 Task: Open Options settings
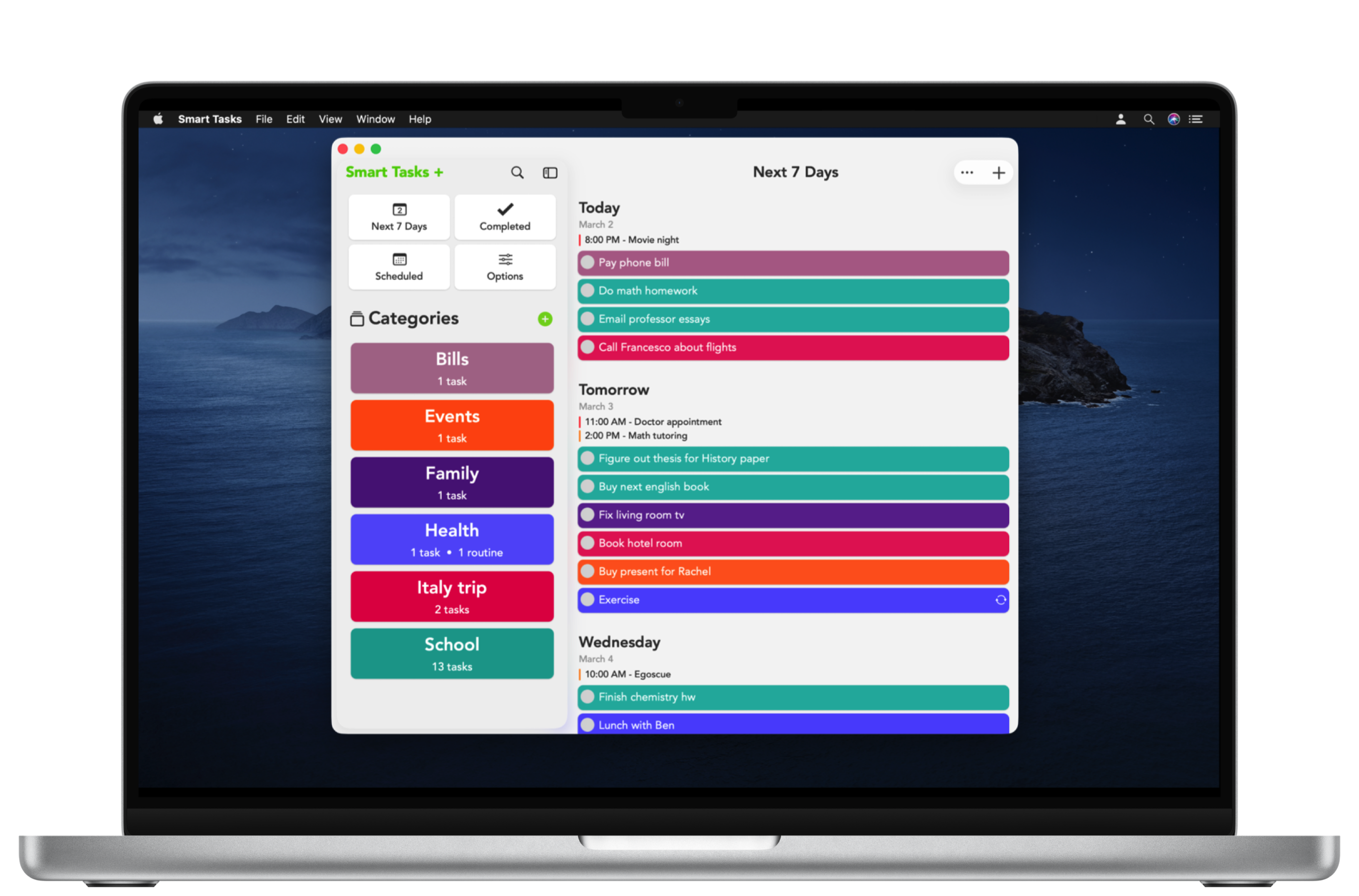pyautogui.click(x=504, y=267)
